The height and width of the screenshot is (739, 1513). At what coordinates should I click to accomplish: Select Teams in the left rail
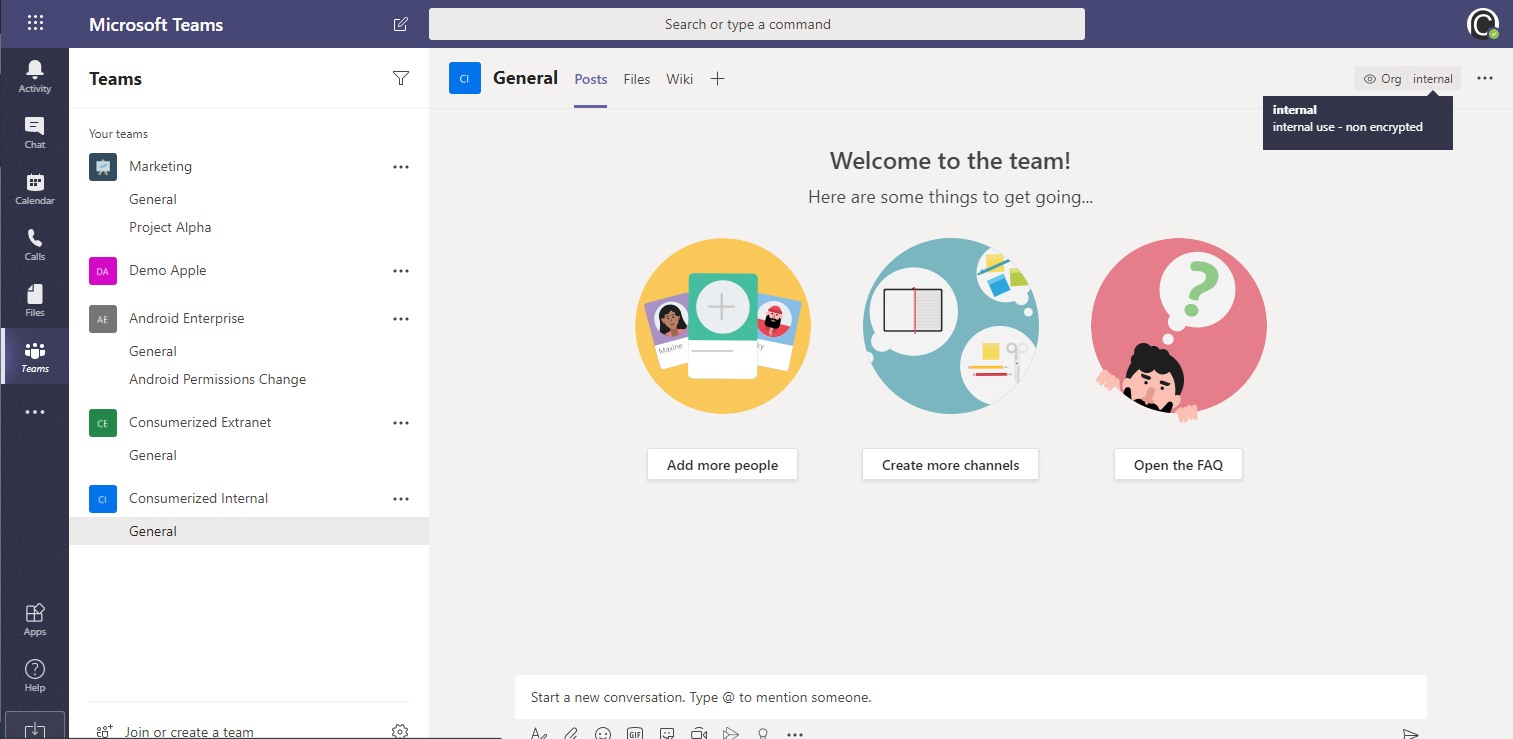35,356
